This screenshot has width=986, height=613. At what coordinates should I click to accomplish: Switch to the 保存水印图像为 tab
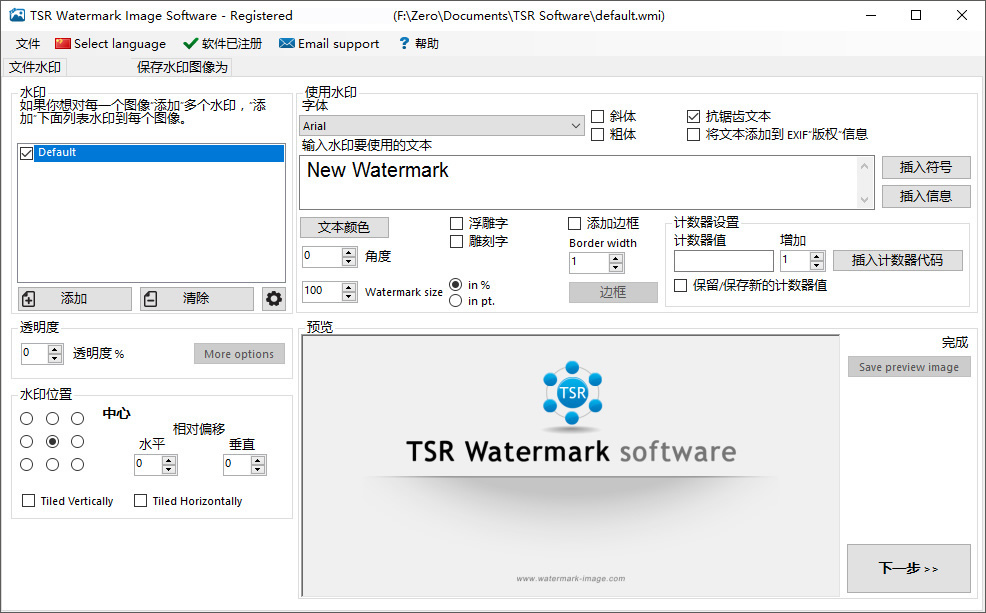click(180, 66)
